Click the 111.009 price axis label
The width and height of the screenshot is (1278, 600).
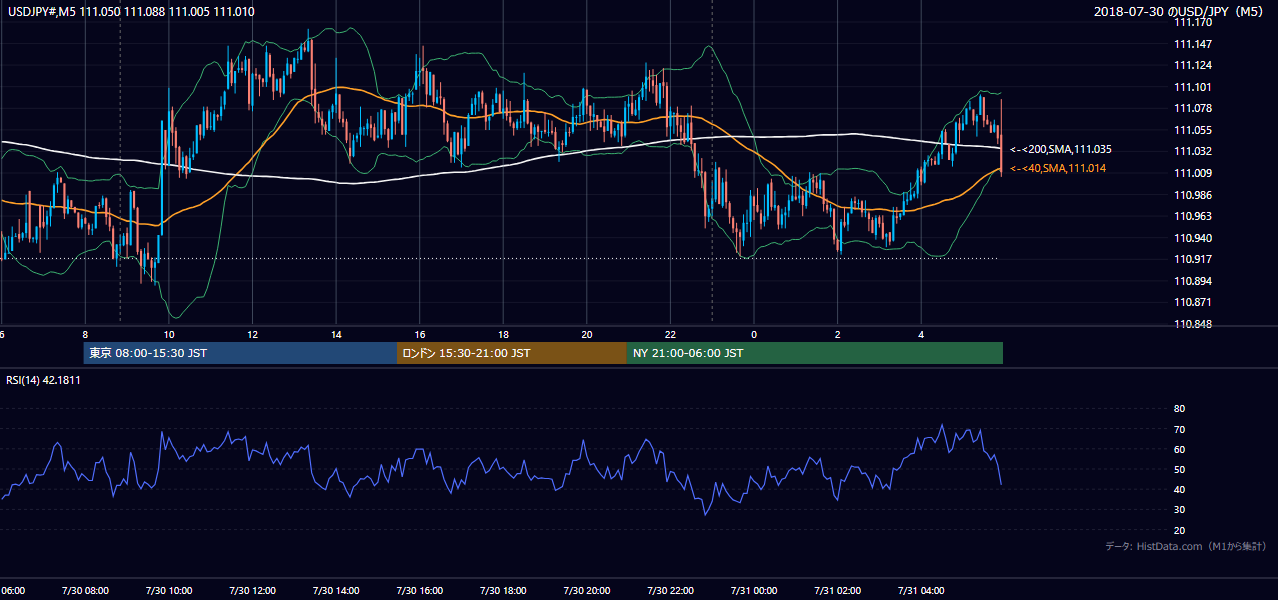pyautogui.click(x=1193, y=173)
